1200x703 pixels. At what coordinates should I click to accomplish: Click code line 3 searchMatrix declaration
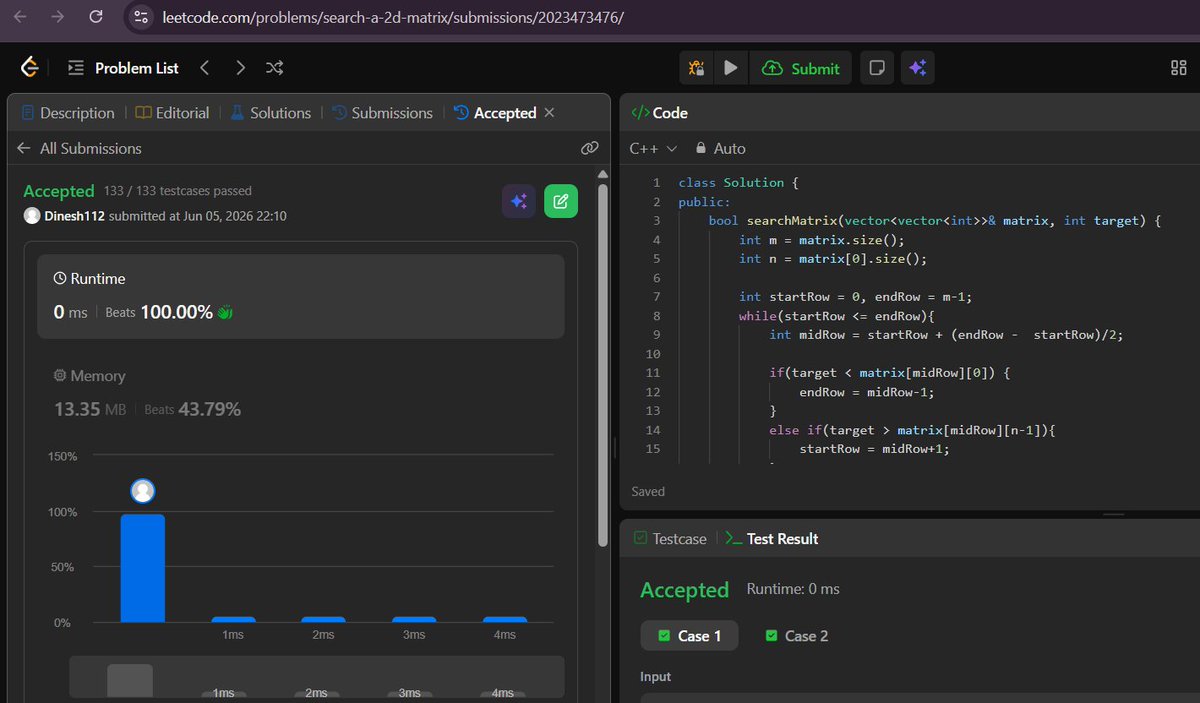pos(934,220)
